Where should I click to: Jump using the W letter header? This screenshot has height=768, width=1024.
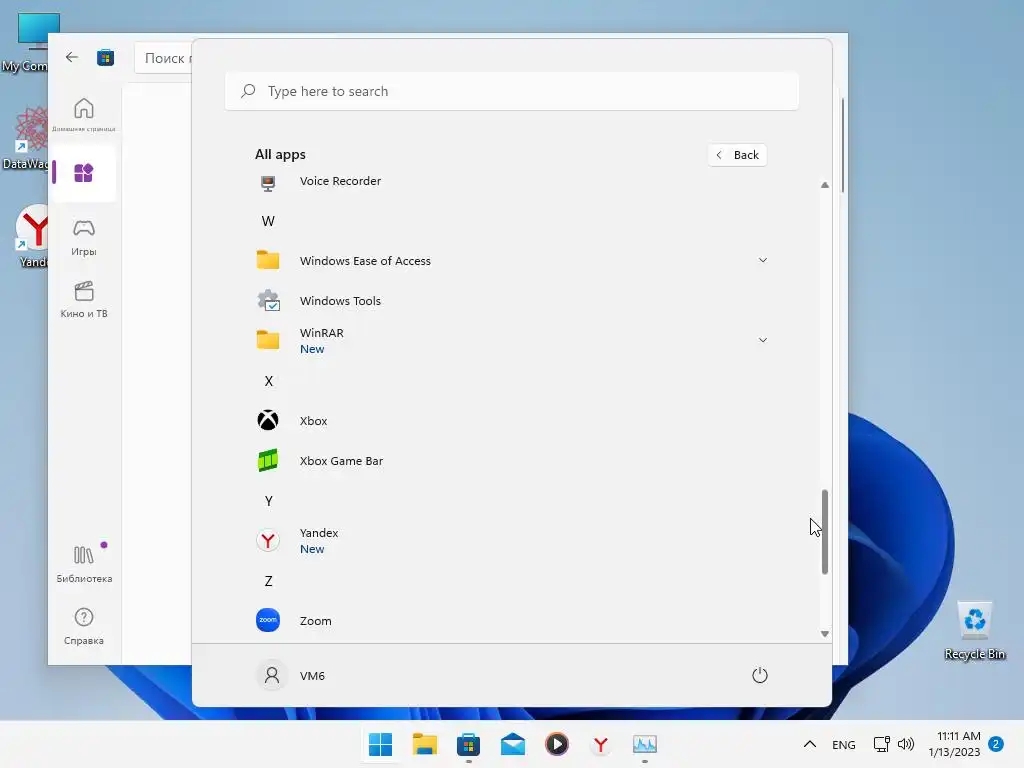268,221
